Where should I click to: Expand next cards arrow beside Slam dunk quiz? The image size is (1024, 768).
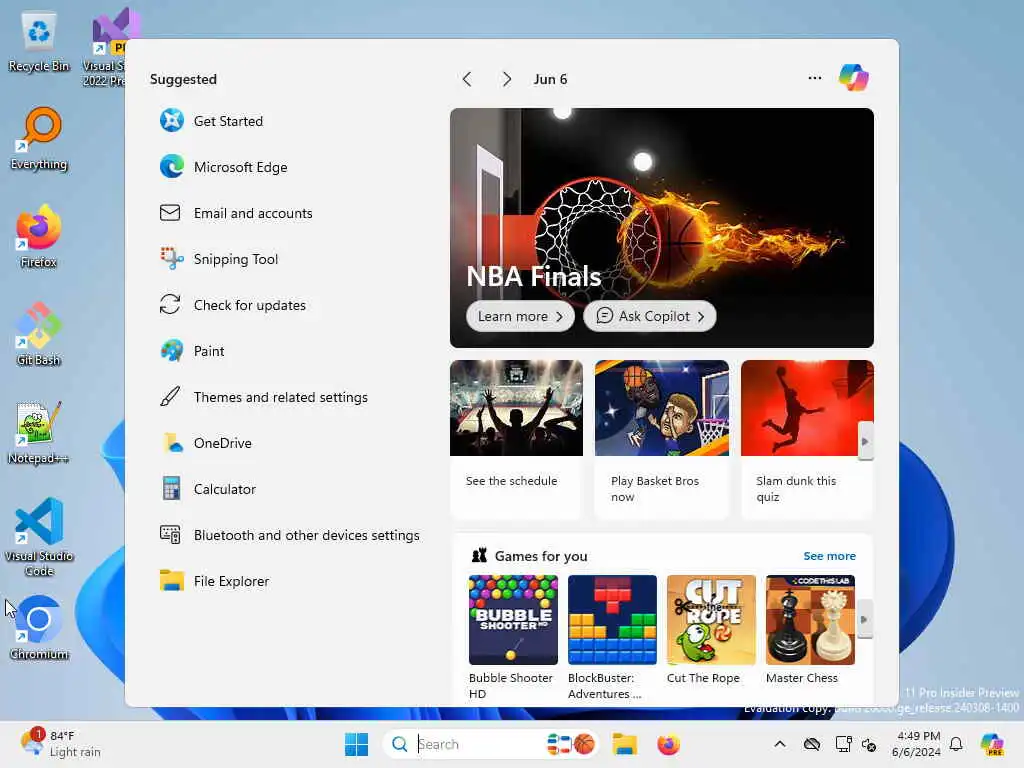865,441
